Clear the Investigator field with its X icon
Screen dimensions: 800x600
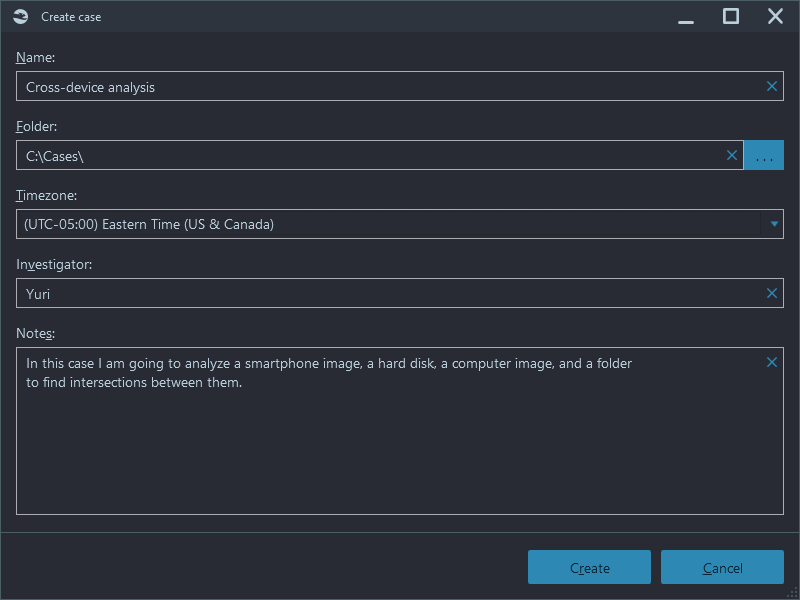tap(771, 293)
